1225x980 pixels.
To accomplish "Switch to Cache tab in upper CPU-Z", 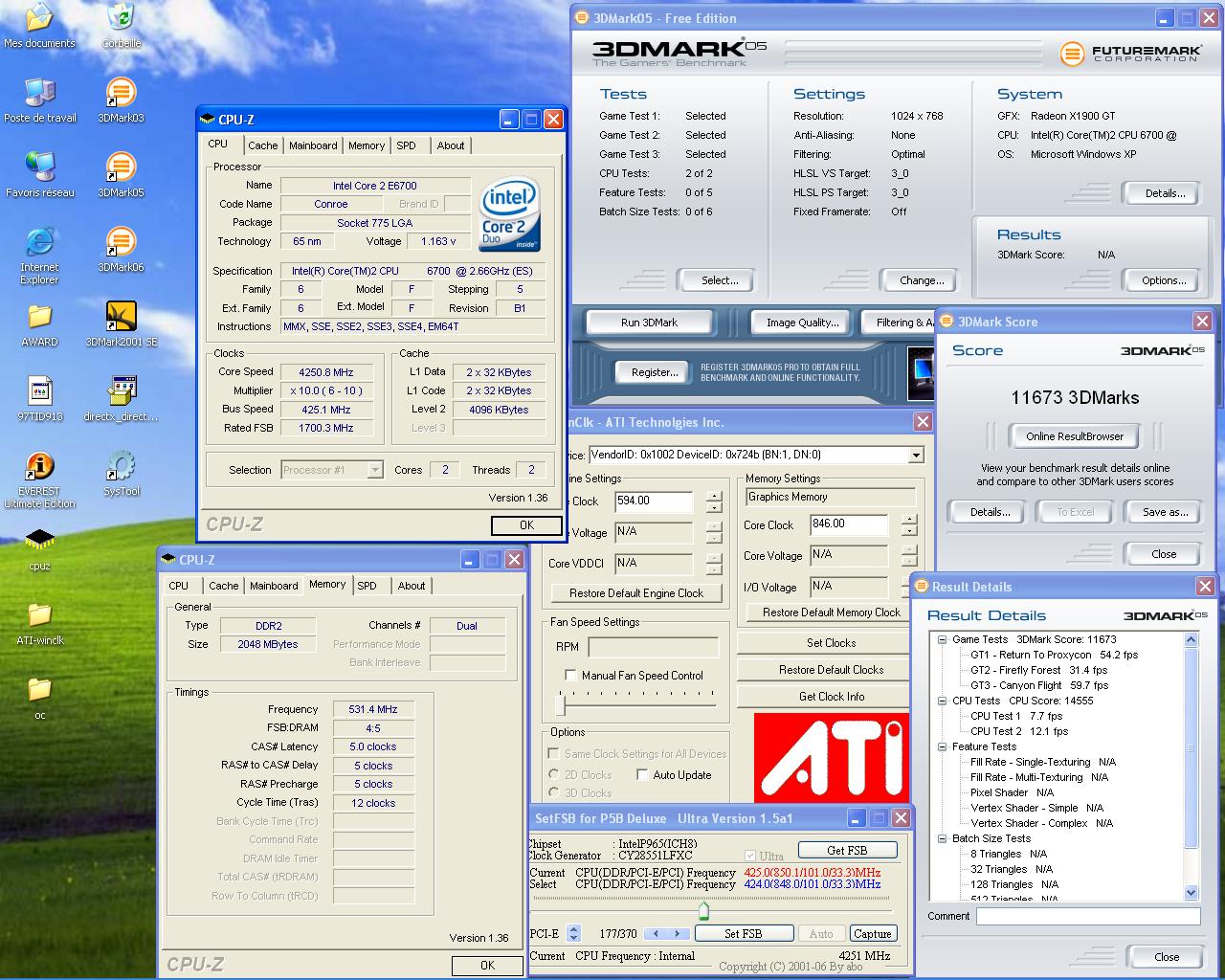I will click(x=263, y=146).
